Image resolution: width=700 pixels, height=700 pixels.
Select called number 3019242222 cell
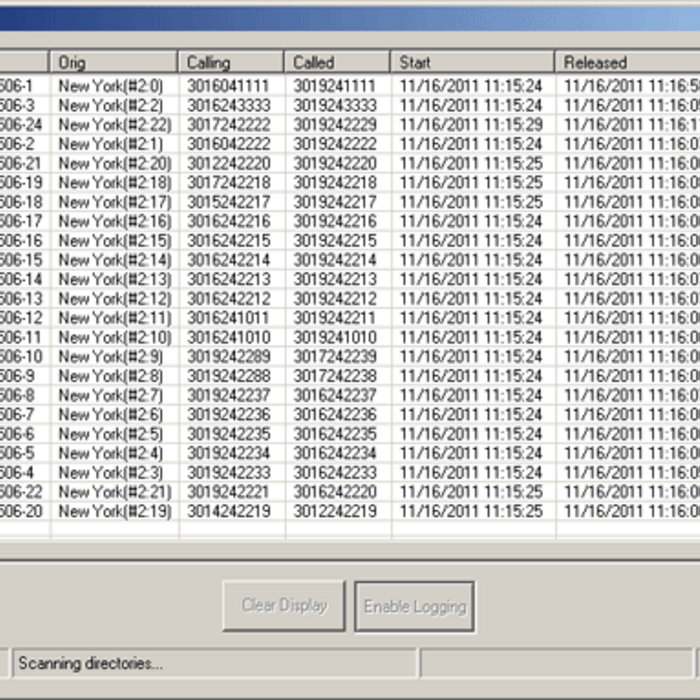(x=335, y=144)
